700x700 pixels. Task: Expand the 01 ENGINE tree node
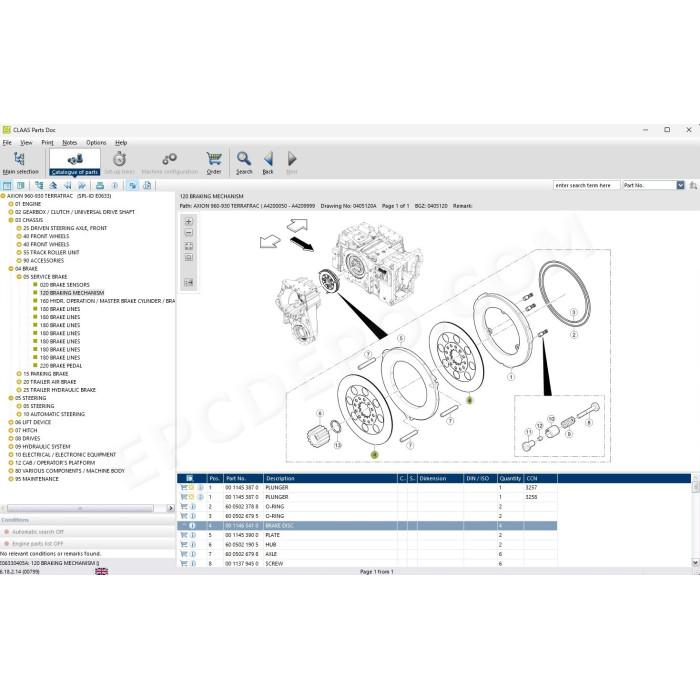11,204
